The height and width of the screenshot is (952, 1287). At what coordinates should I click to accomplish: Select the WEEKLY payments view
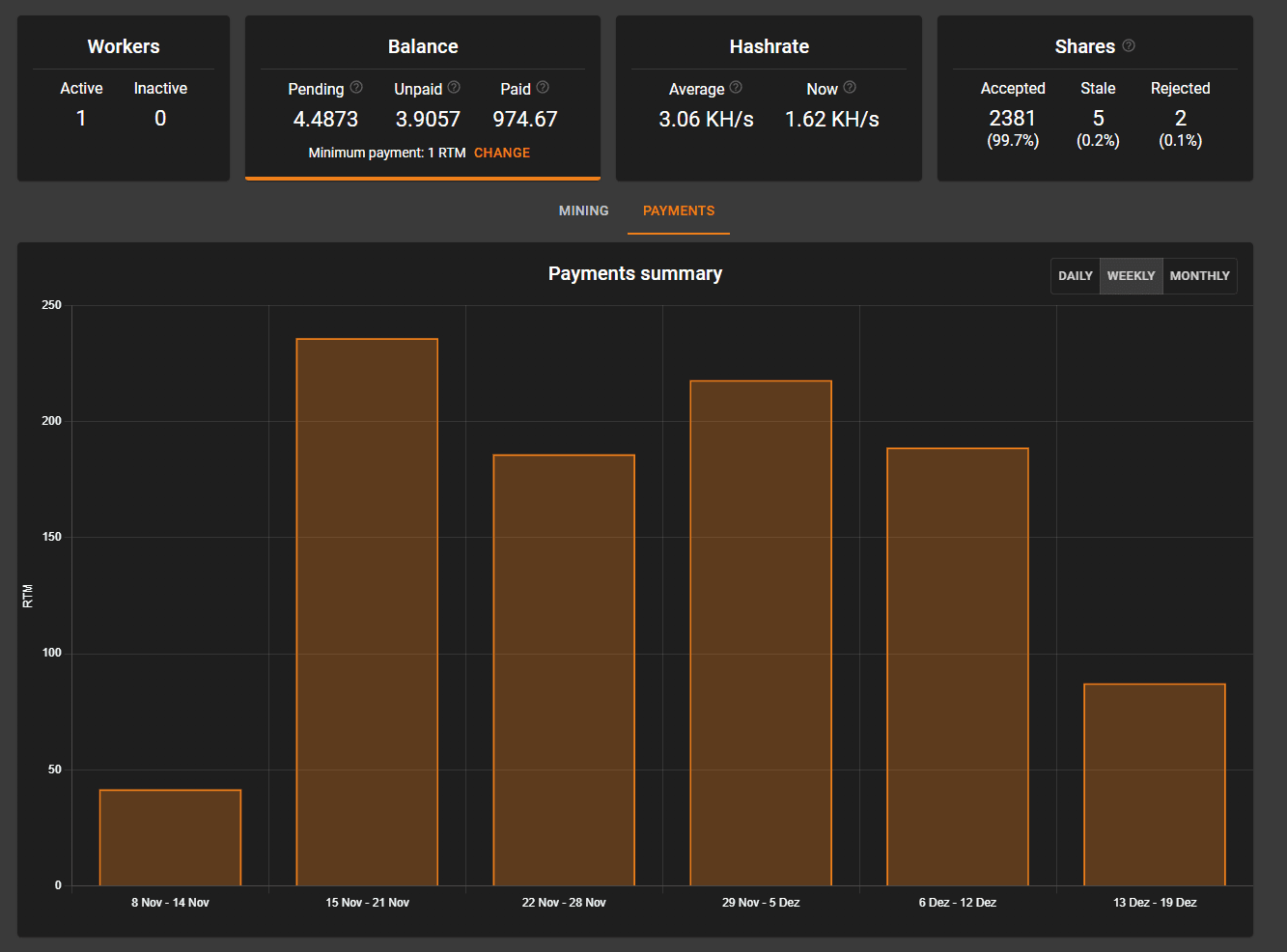1131,275
